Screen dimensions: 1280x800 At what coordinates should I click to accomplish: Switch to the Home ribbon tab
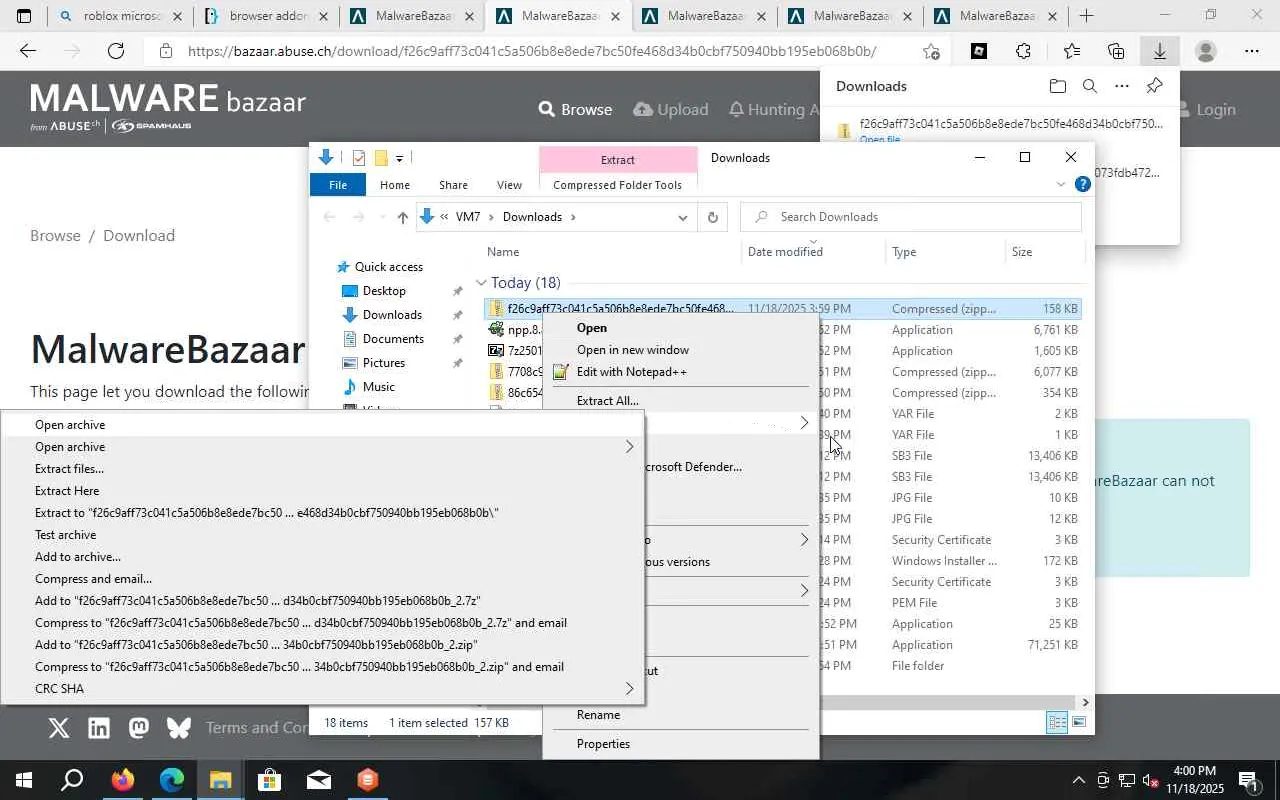395,185
